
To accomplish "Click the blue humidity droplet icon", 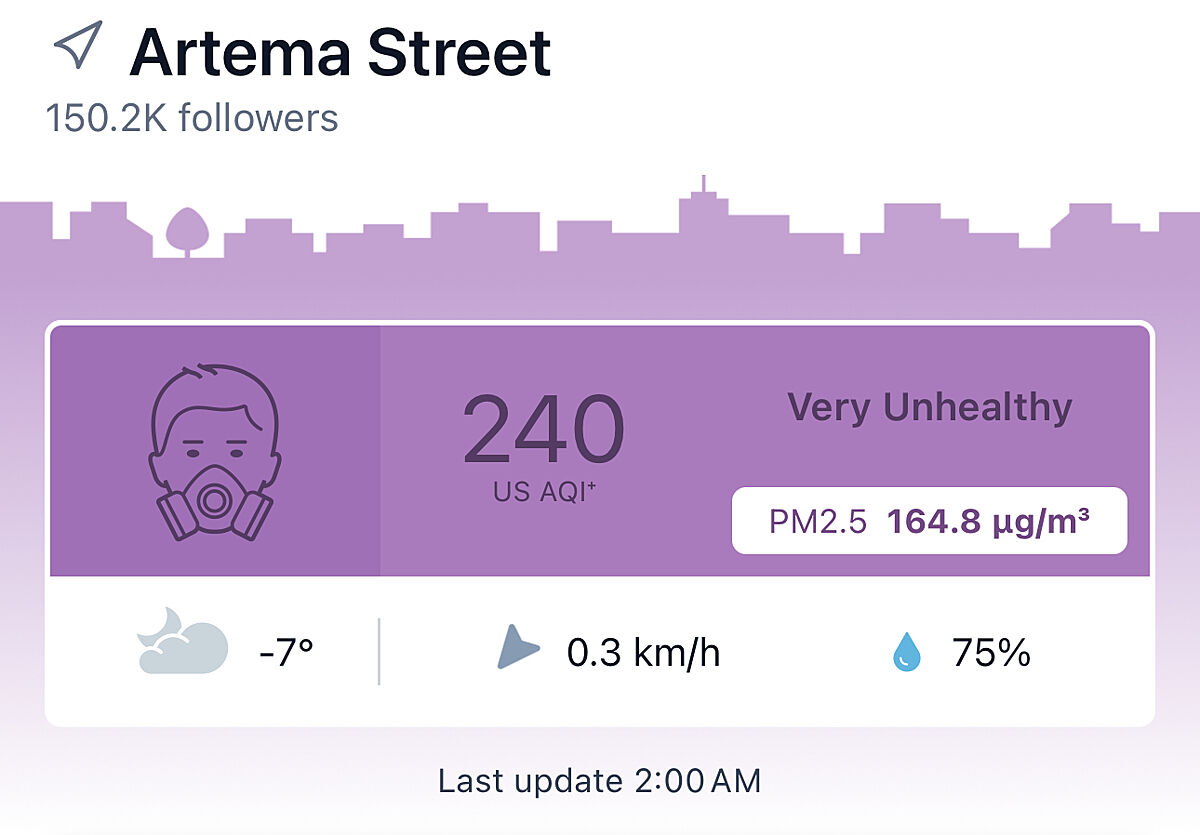I will (x=906, y=653).
